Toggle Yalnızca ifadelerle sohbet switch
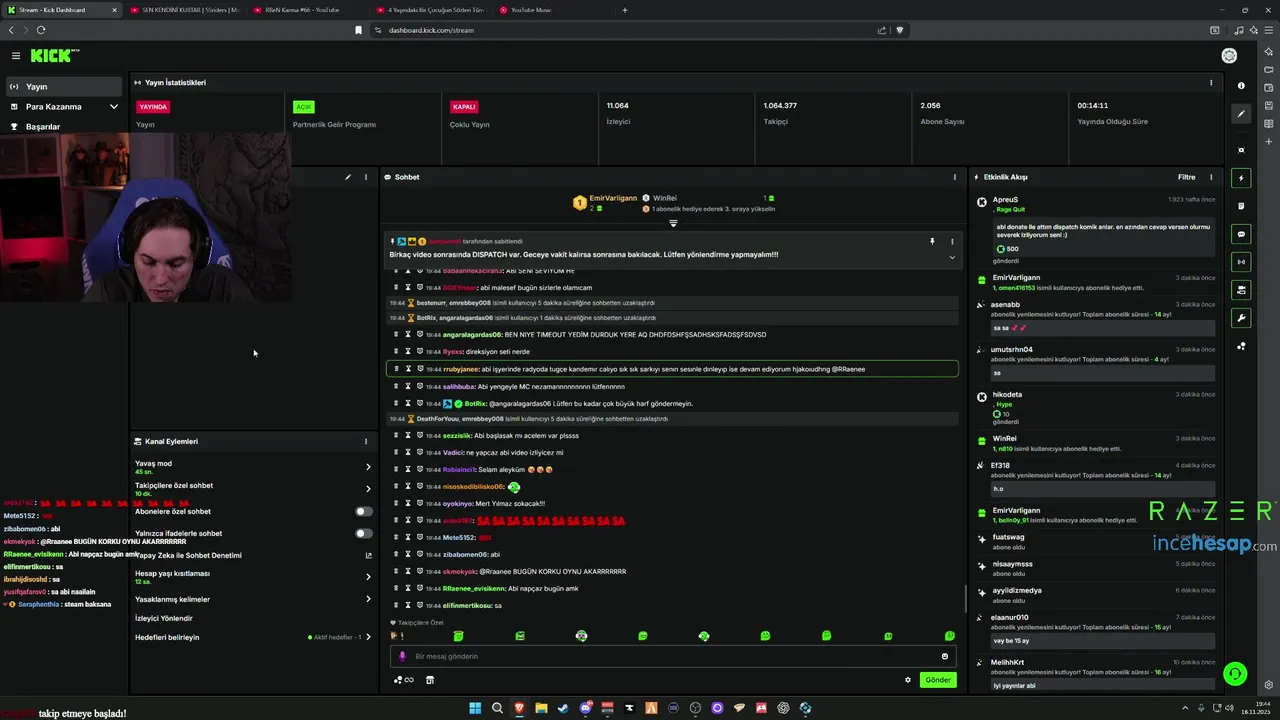 [x=364, y=533]
